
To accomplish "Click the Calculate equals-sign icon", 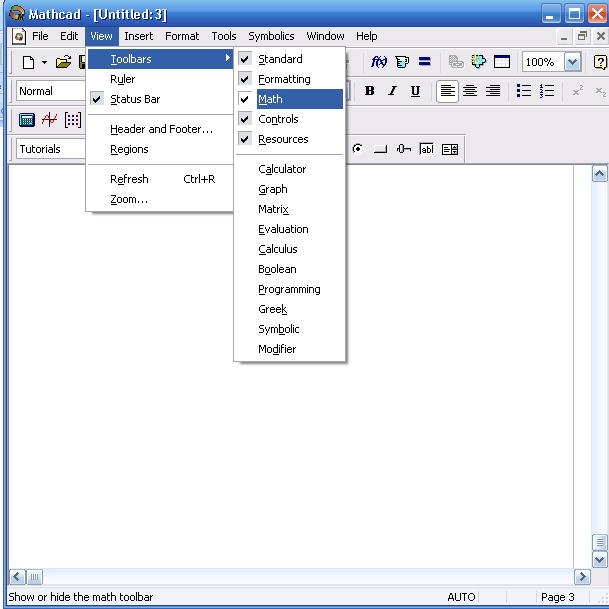I will coord(425,62).
